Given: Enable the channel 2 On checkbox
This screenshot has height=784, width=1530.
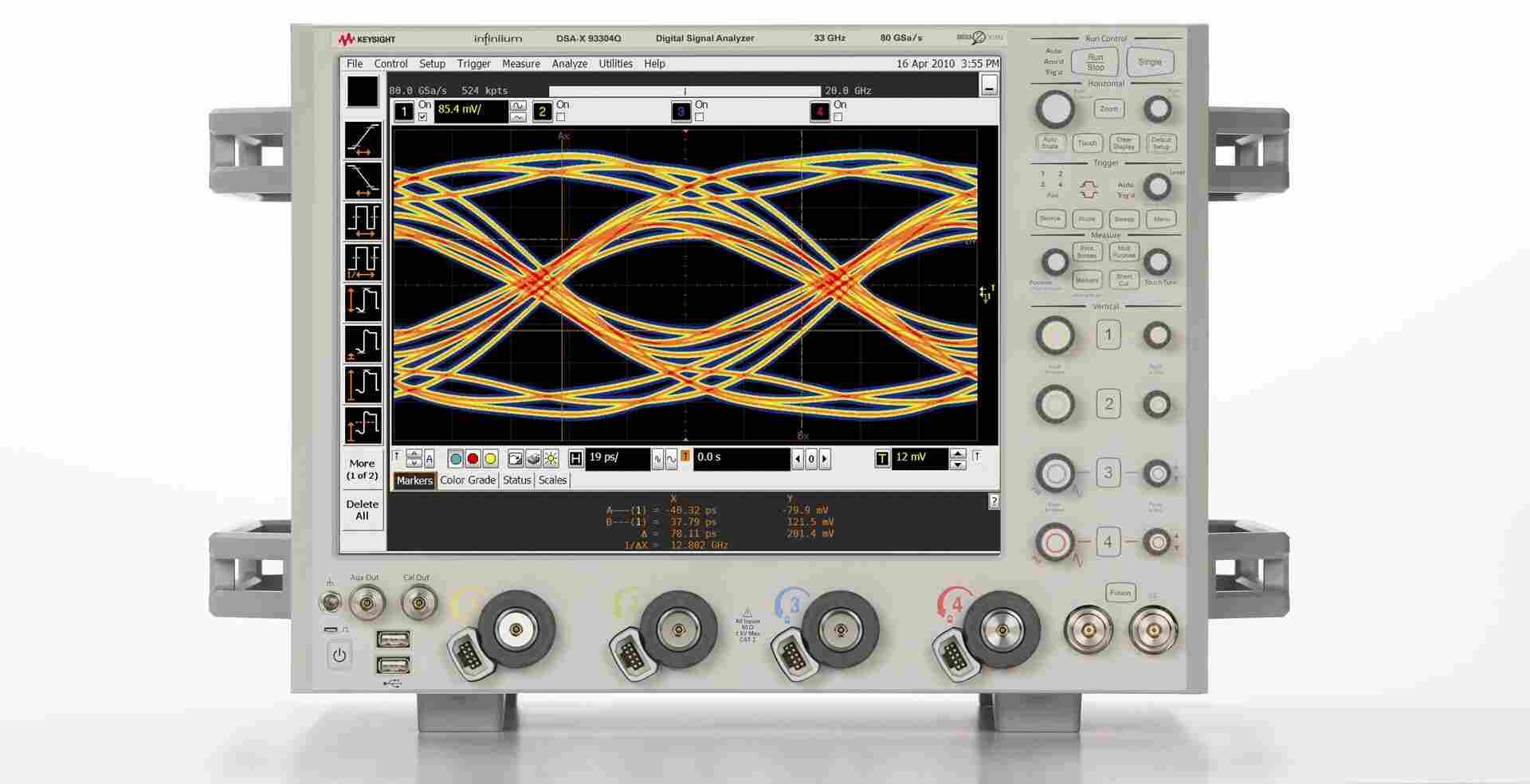Looking at the screenshot, I should pyautogui.click(x=561, y=117).
